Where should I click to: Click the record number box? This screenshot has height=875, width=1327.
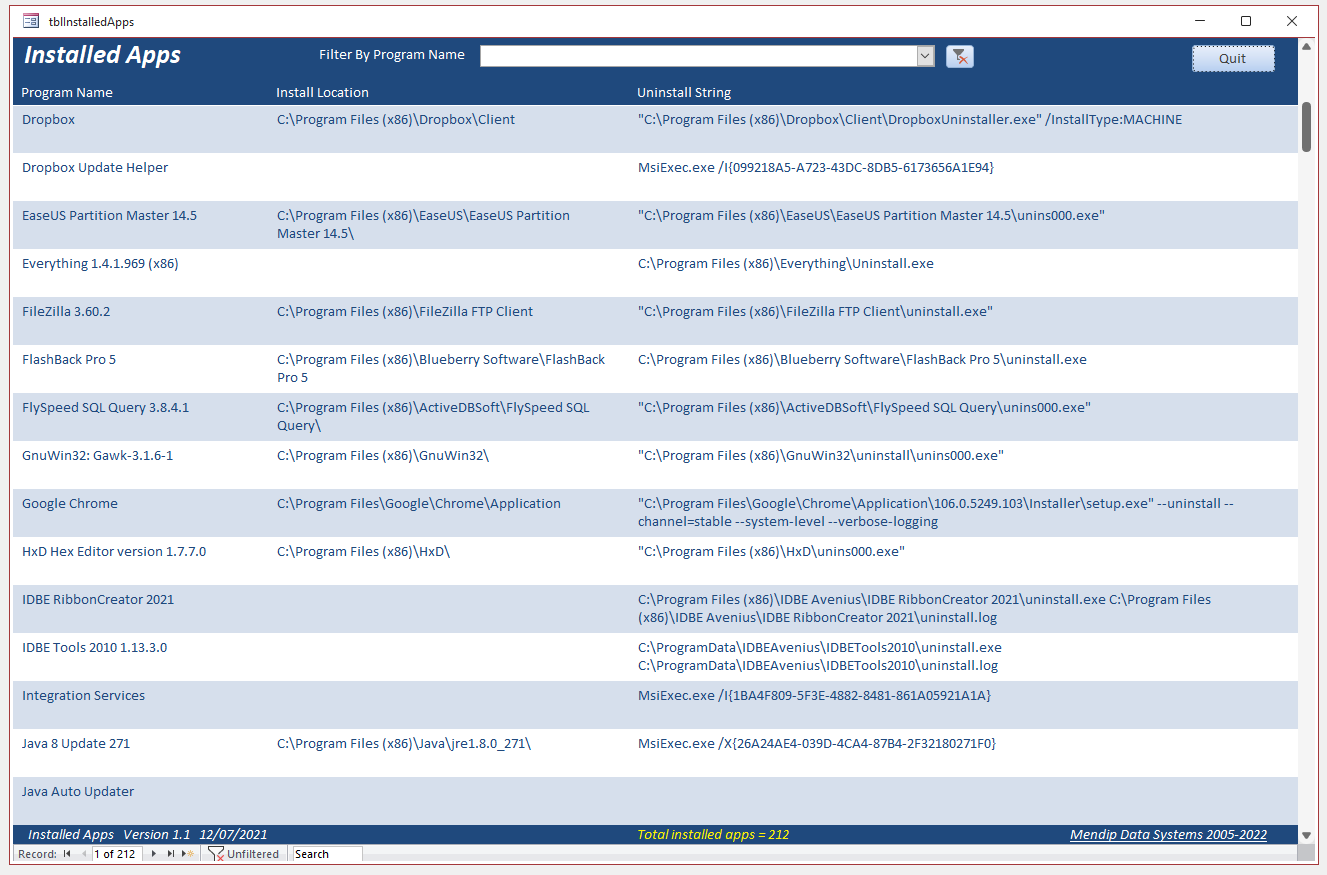[x=117, y=854]
